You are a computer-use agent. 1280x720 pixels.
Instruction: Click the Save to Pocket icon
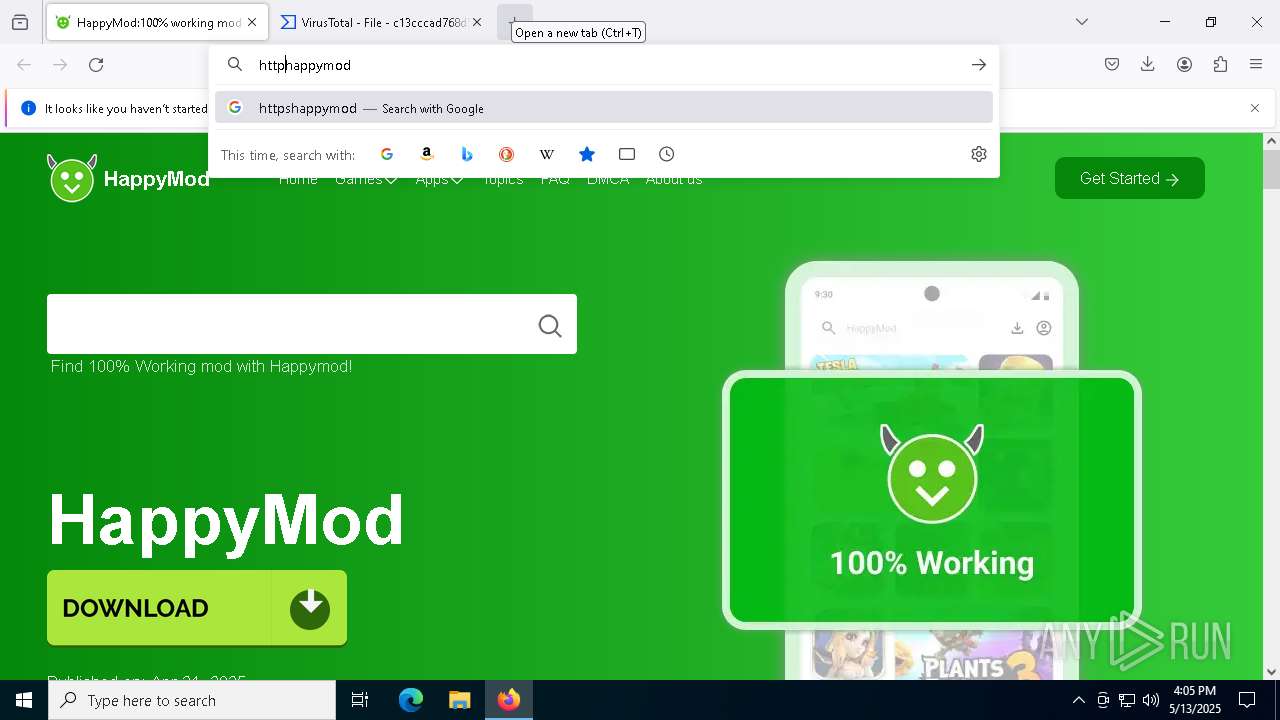click(x=1112, y=65)
